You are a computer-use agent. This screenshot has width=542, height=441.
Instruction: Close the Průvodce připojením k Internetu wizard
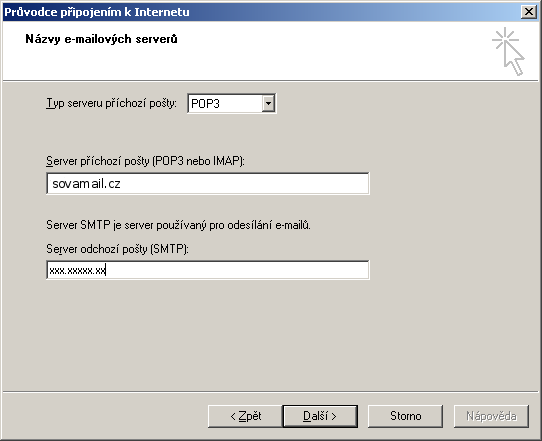[529, 12]
